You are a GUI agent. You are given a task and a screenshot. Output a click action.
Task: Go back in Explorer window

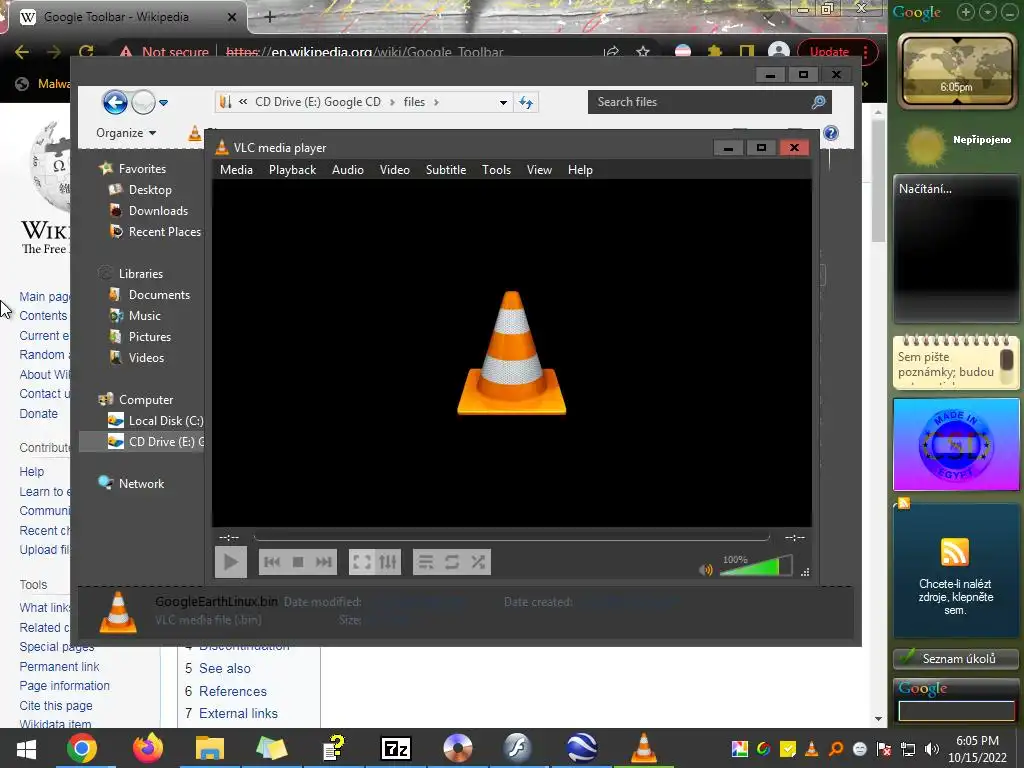point(115,103)
